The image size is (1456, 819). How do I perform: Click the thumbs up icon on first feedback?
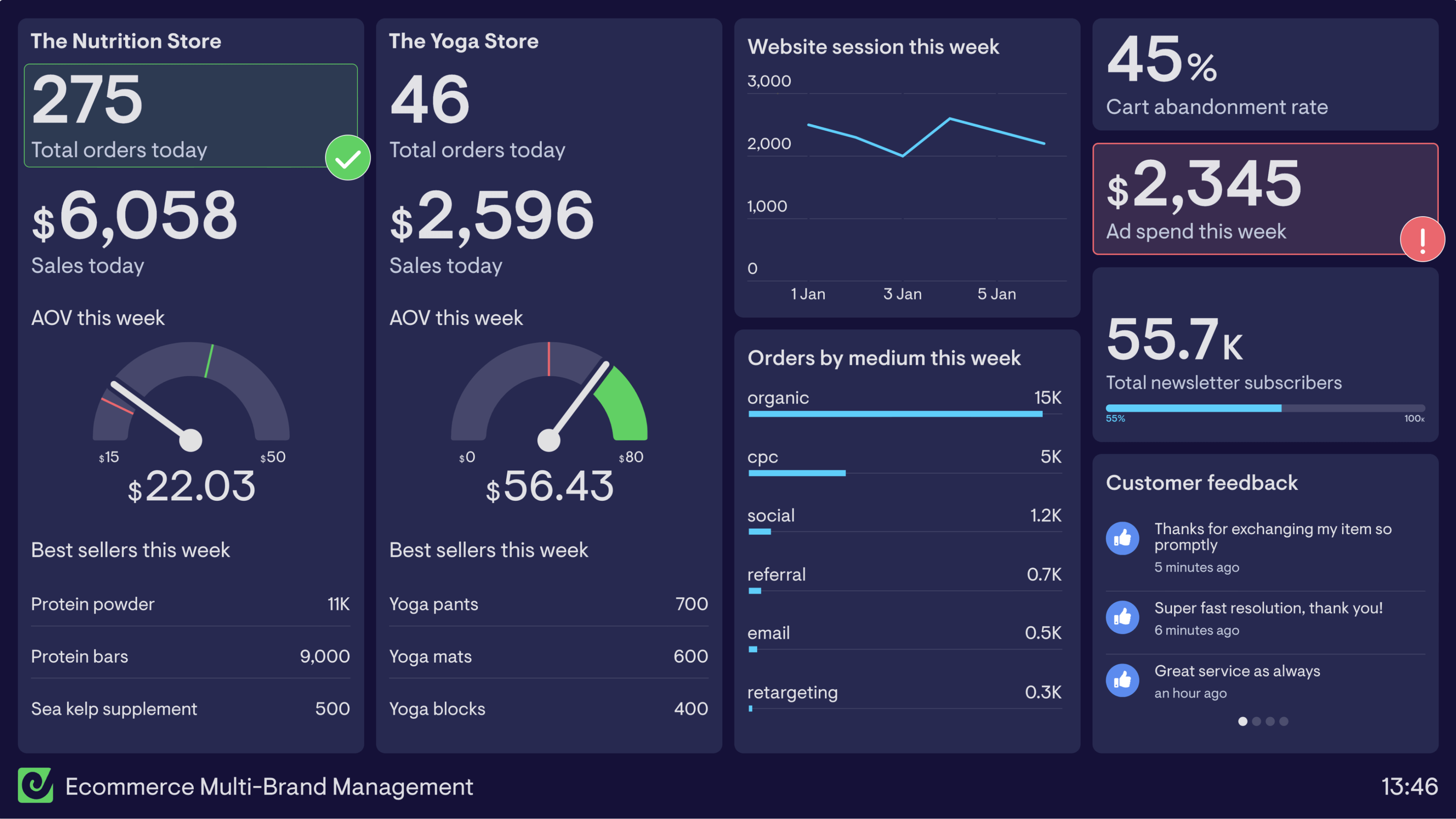[x=1122, y=538]
